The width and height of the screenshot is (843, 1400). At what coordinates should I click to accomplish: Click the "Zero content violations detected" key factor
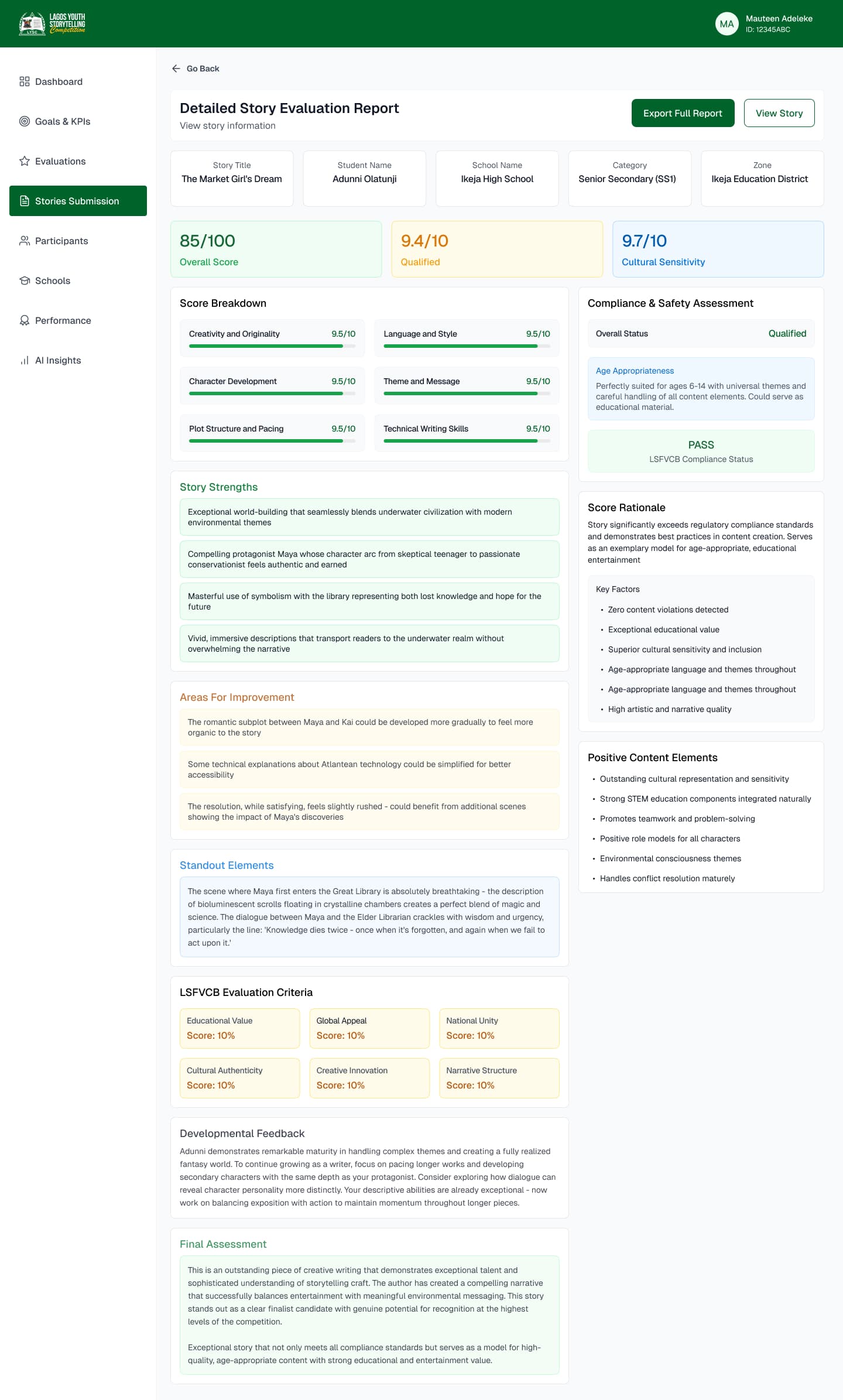tap(668, 610)
